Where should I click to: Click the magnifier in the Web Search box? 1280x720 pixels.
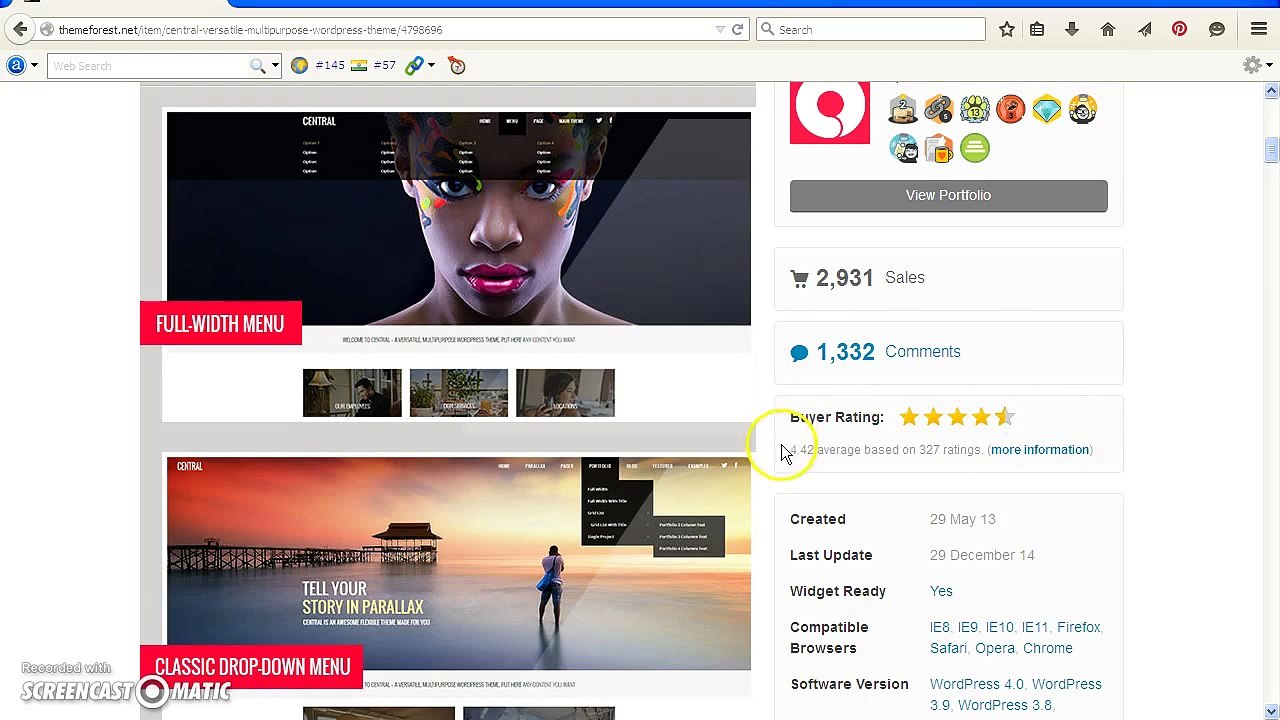(258, 66)
